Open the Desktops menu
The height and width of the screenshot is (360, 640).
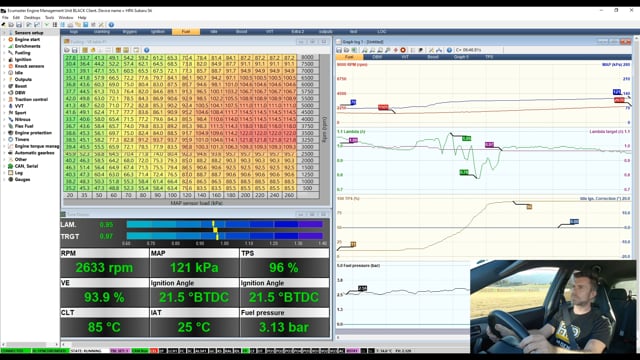click(32, 18)
